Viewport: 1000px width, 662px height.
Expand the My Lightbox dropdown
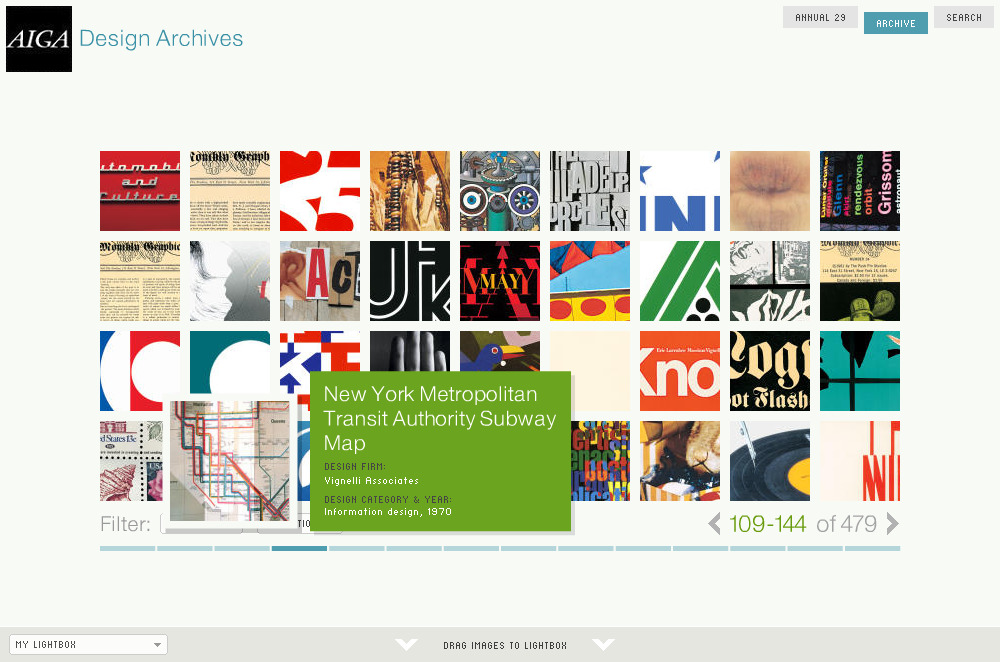tap(89, 644)
